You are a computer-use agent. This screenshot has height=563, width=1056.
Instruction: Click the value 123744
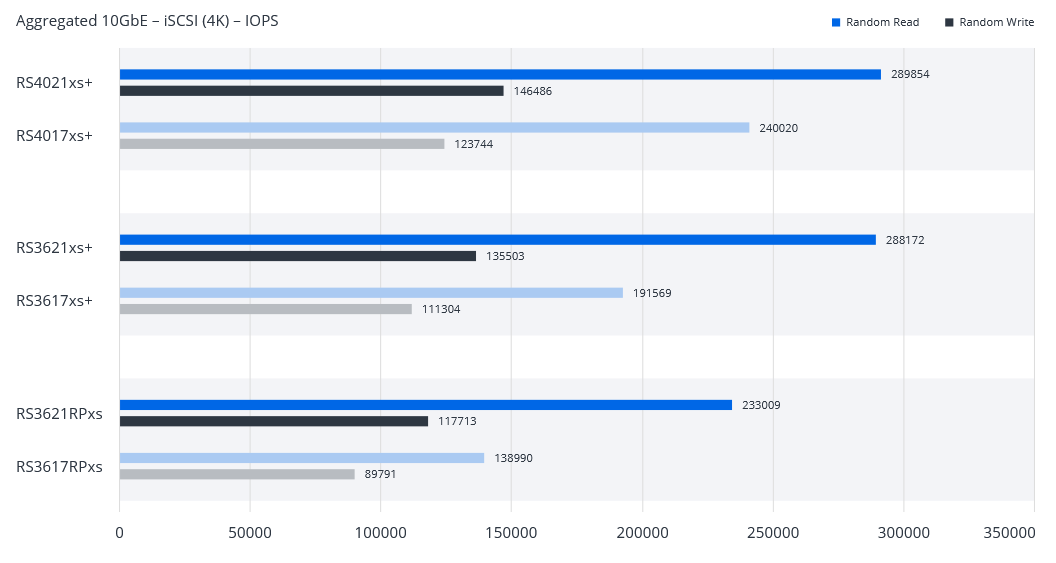pyautogui.click(x=473, y=144)
